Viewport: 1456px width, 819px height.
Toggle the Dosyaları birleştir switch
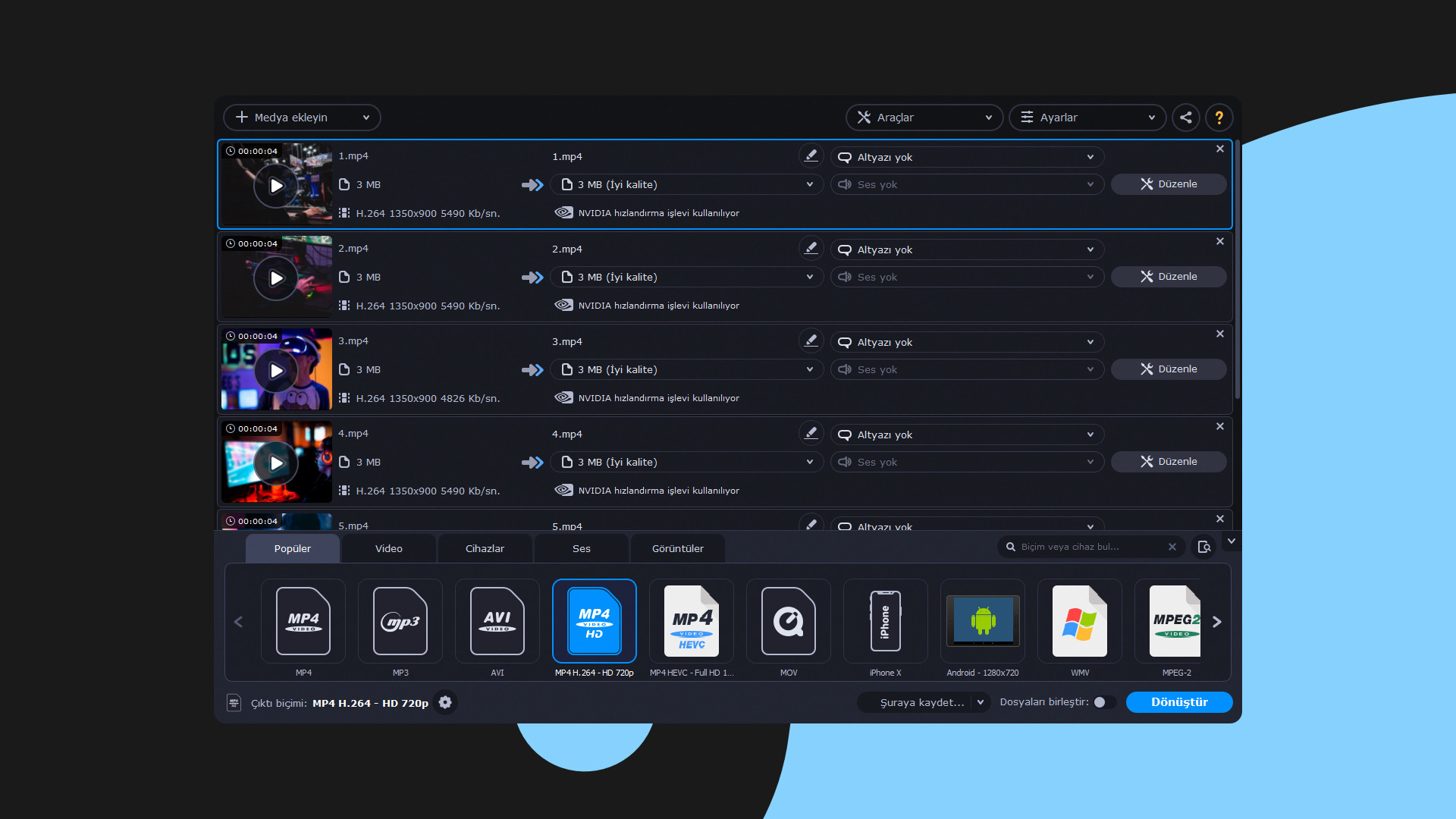pyautogui.click(x=1103, y=702)
